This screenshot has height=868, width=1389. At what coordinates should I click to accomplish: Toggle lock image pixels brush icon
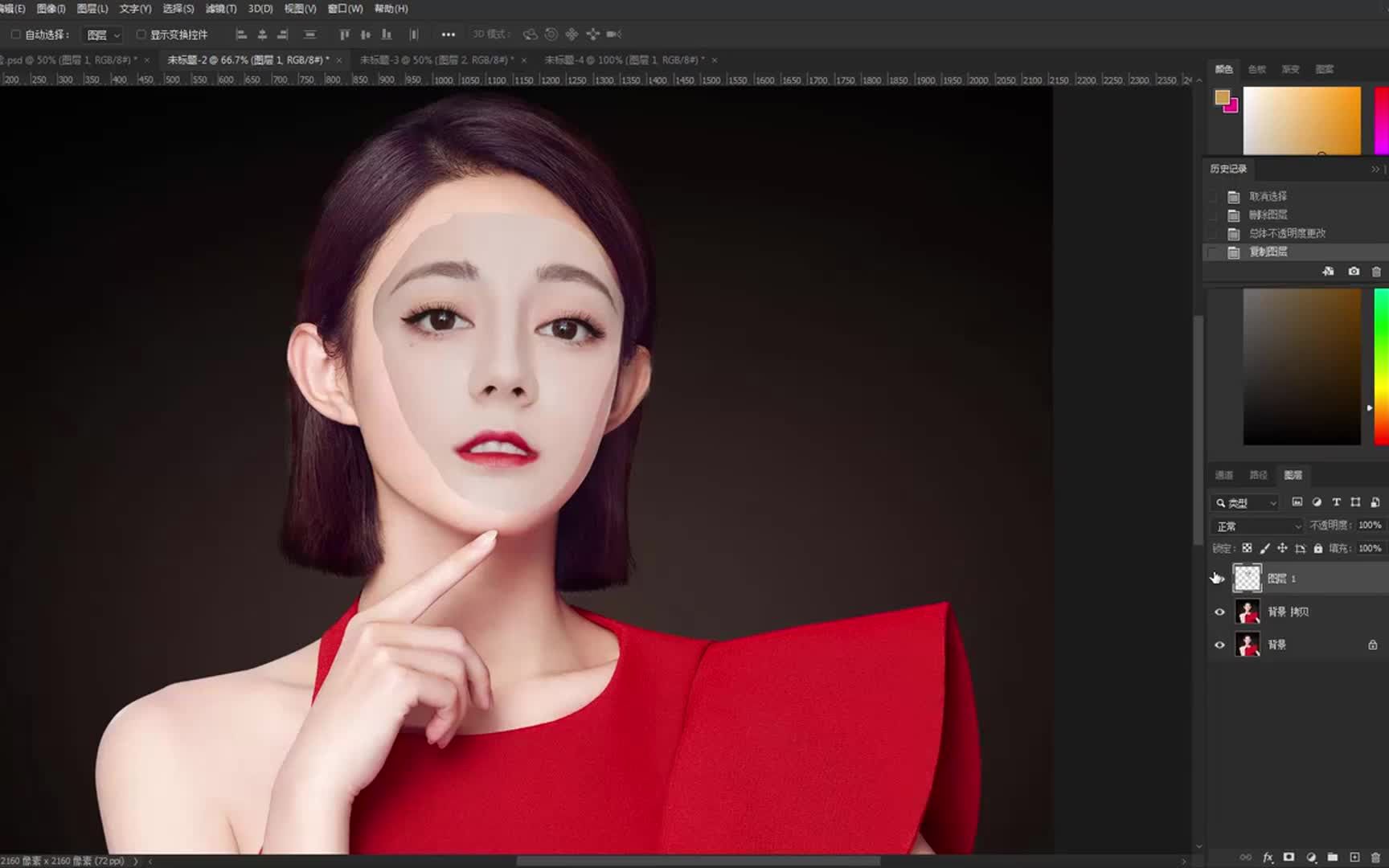pyautogui.click(x=1264, y=548)
